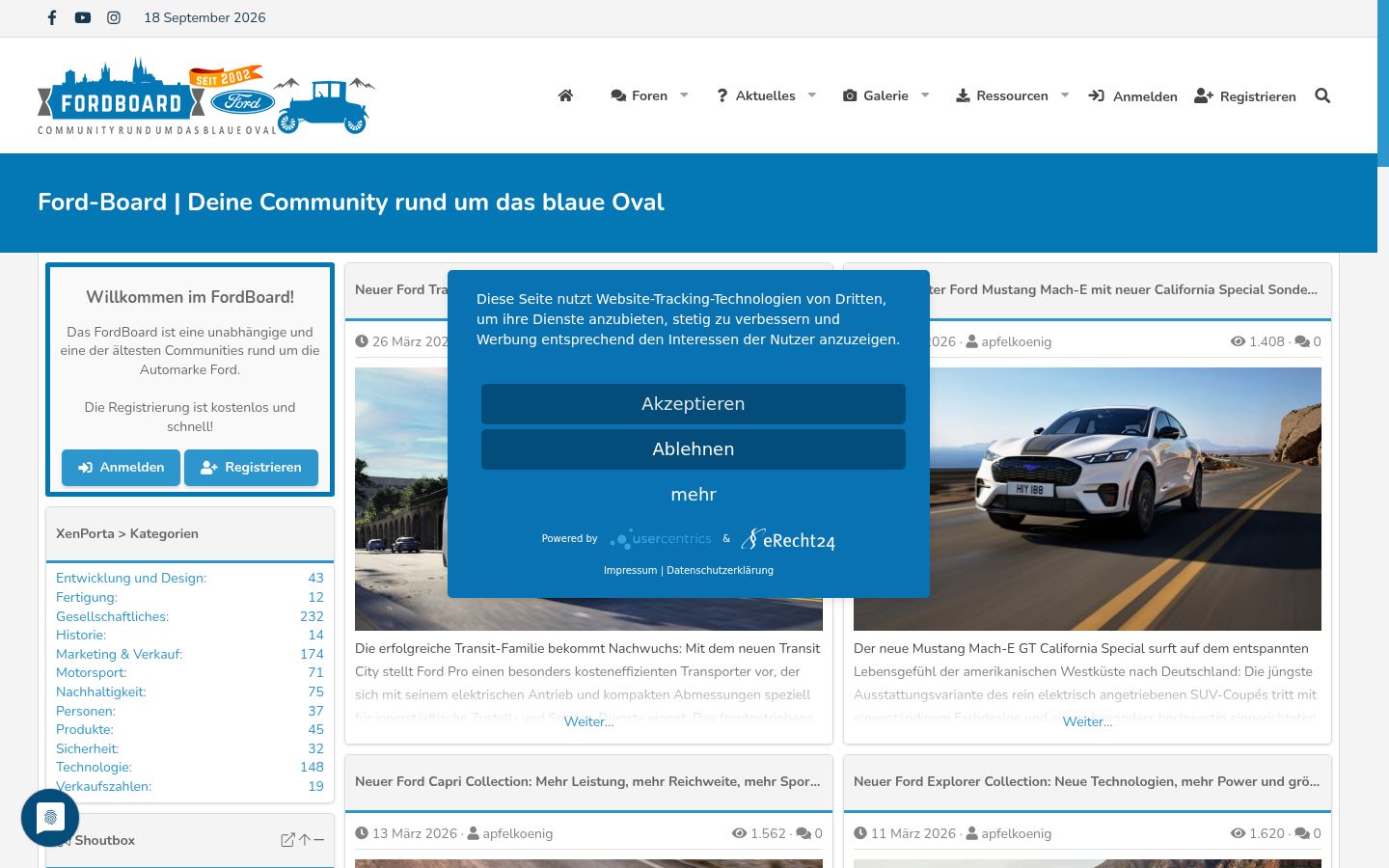Click the blue Anmelden button in welcome box
The height and width of the screenshot is (868, 1389).
[121, 468]
